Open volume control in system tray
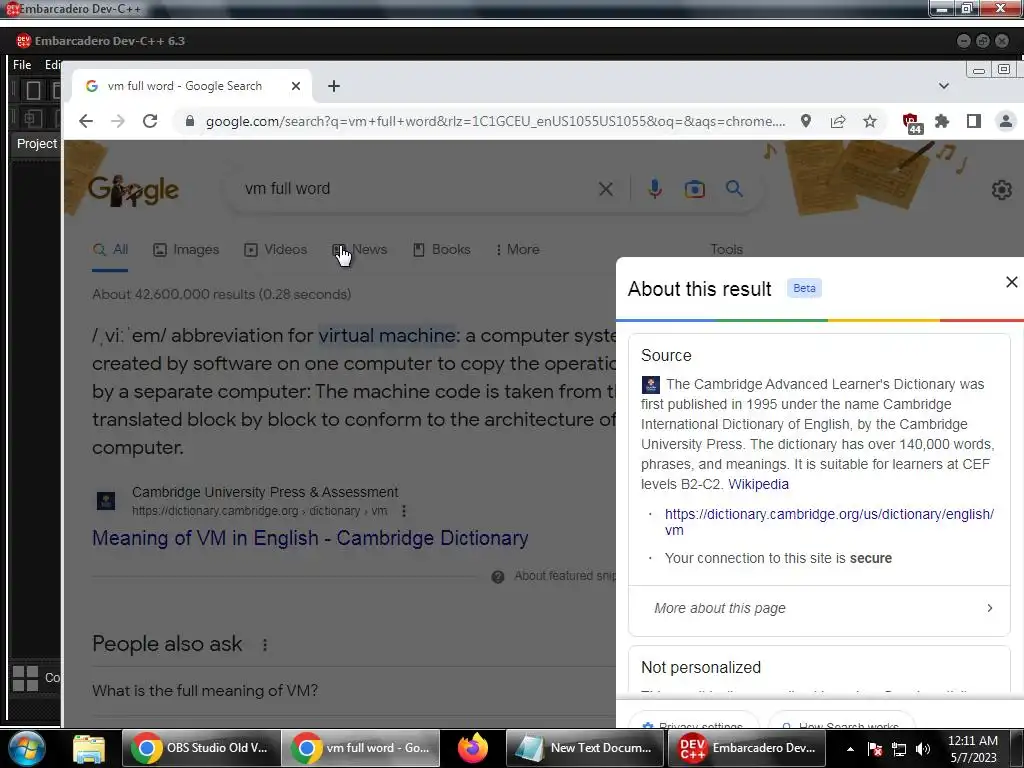The width and height of the screenshot is (1024, 768). click(x=923, y=749)
